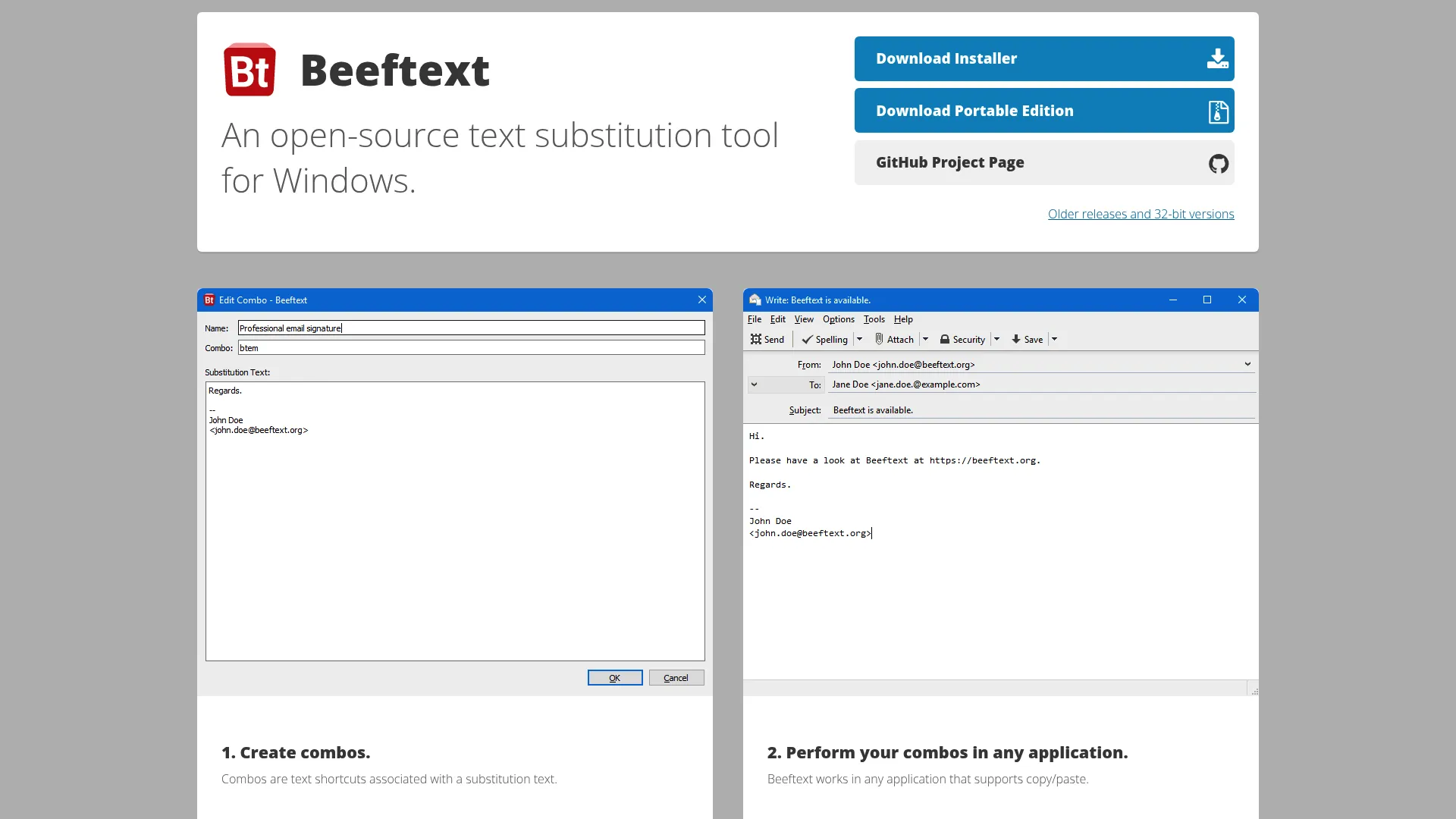Click the '<john.doe@beeftext.org>' line in email body
This screenshot has height=819, width=1456.
click(x=810, y=533)
